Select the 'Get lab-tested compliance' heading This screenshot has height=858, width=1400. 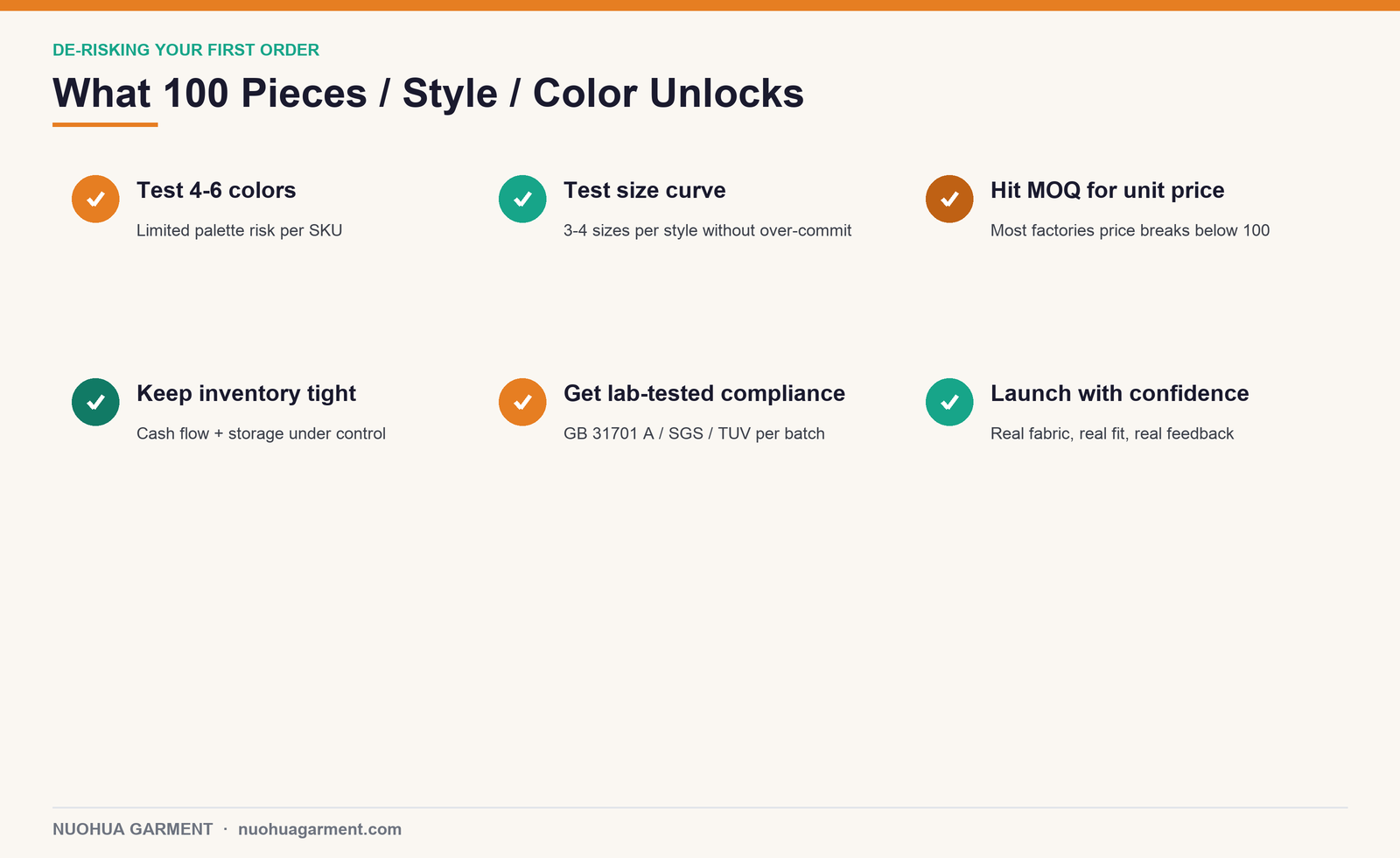coord(704,393)
